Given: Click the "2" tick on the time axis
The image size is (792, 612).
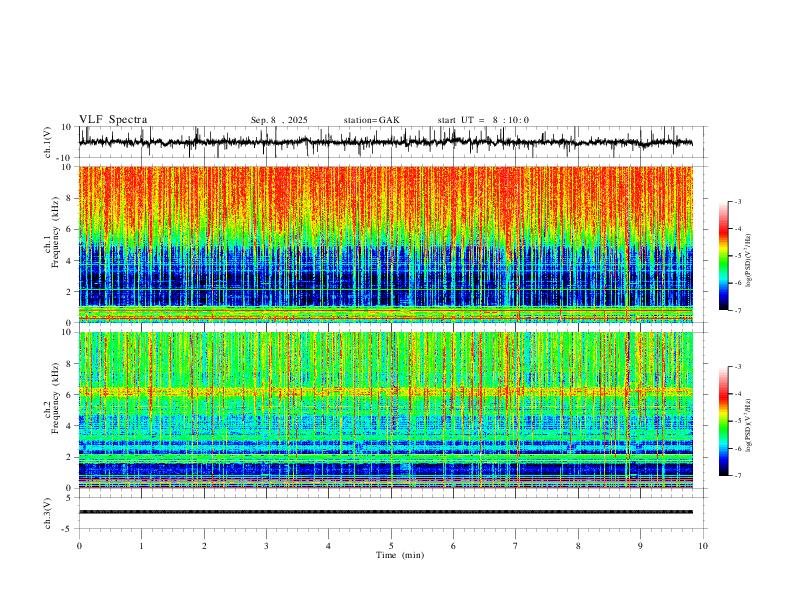Looking at the screenshot, I should [204, 546].
